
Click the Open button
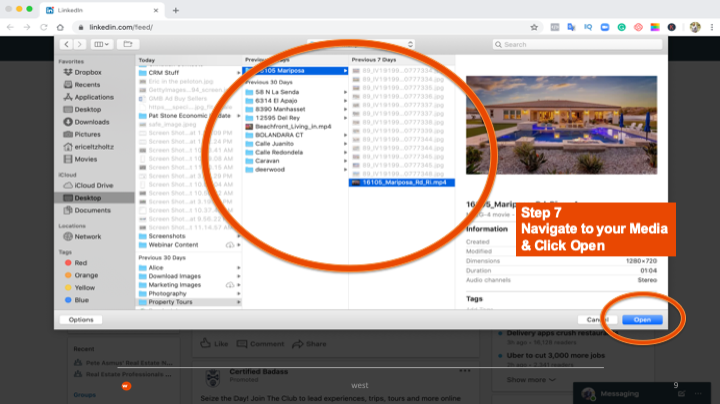641,319
